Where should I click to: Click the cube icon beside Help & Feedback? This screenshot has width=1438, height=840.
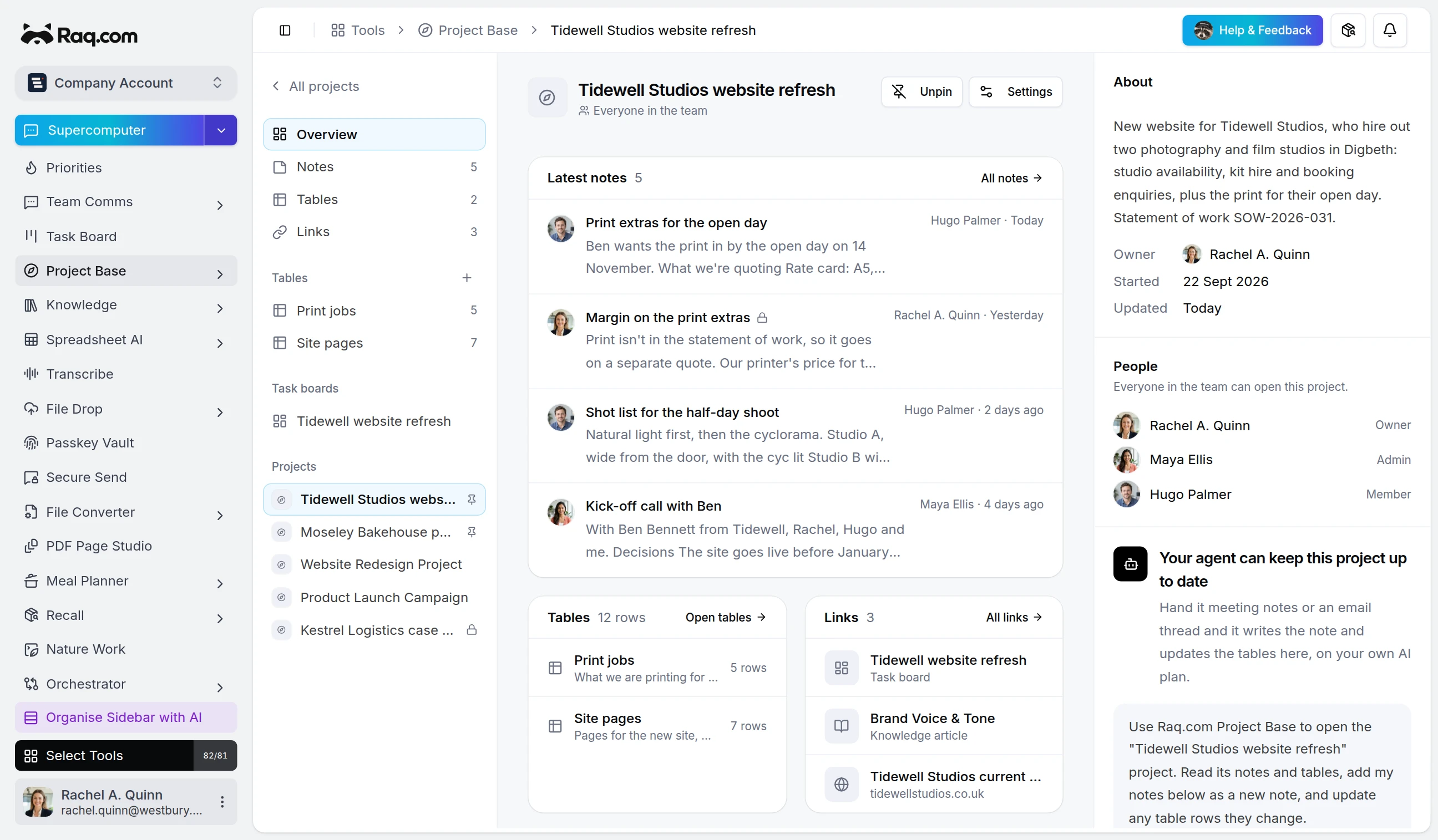click(x=1348, y=30)
